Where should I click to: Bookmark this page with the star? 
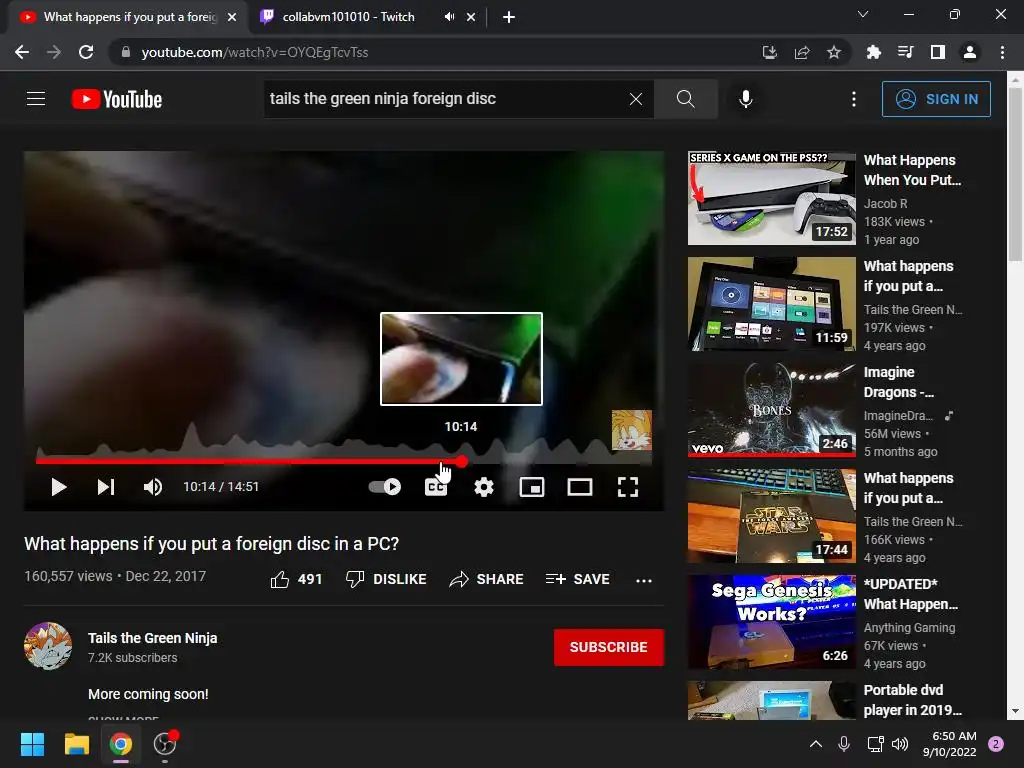click(x=834, y=52)
